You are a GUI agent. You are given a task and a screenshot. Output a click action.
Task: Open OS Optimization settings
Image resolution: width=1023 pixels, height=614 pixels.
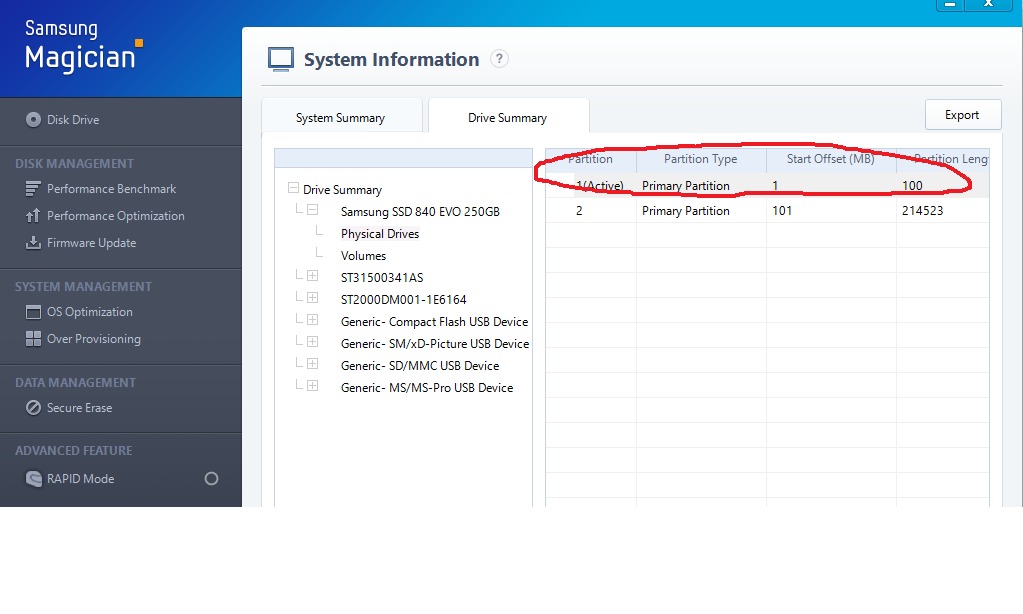point(89,312)
